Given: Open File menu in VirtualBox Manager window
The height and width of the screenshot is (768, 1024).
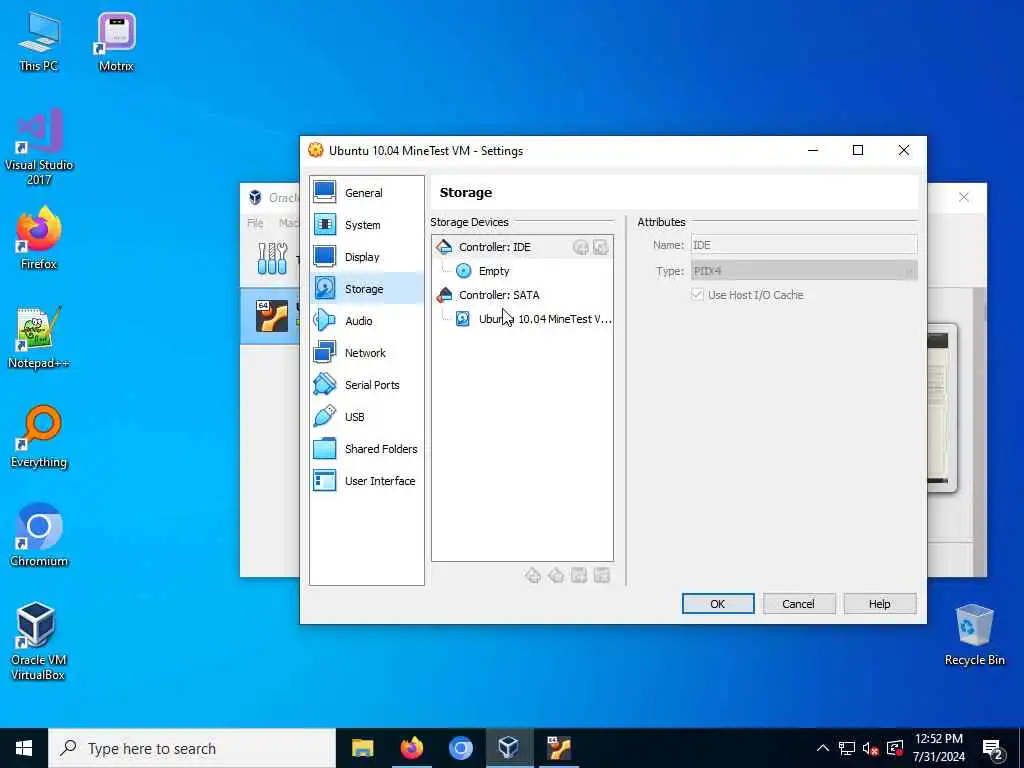Looking at the screenshot, I should coord(255,223).
